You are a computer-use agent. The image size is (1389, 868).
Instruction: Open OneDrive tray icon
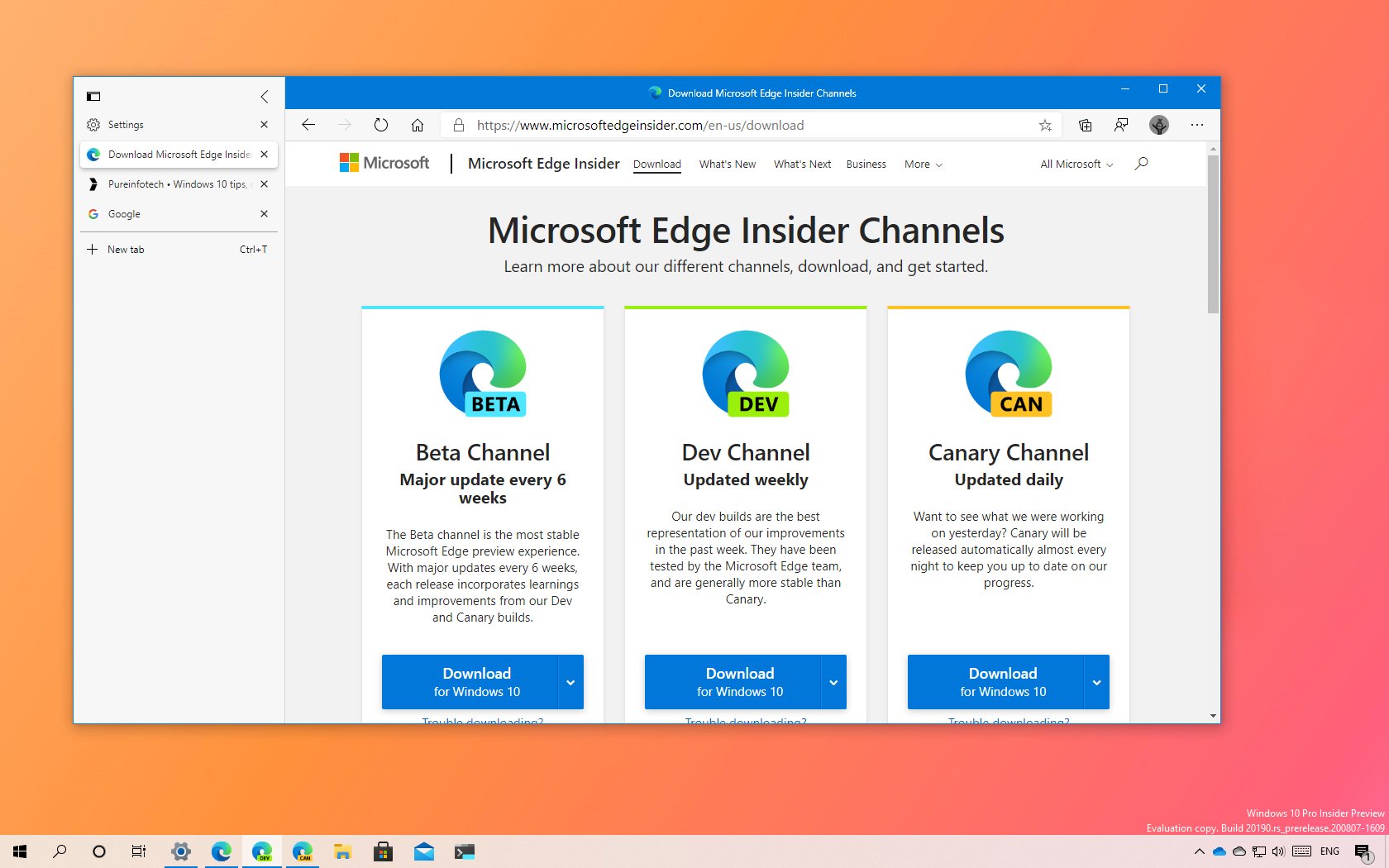1220,851
